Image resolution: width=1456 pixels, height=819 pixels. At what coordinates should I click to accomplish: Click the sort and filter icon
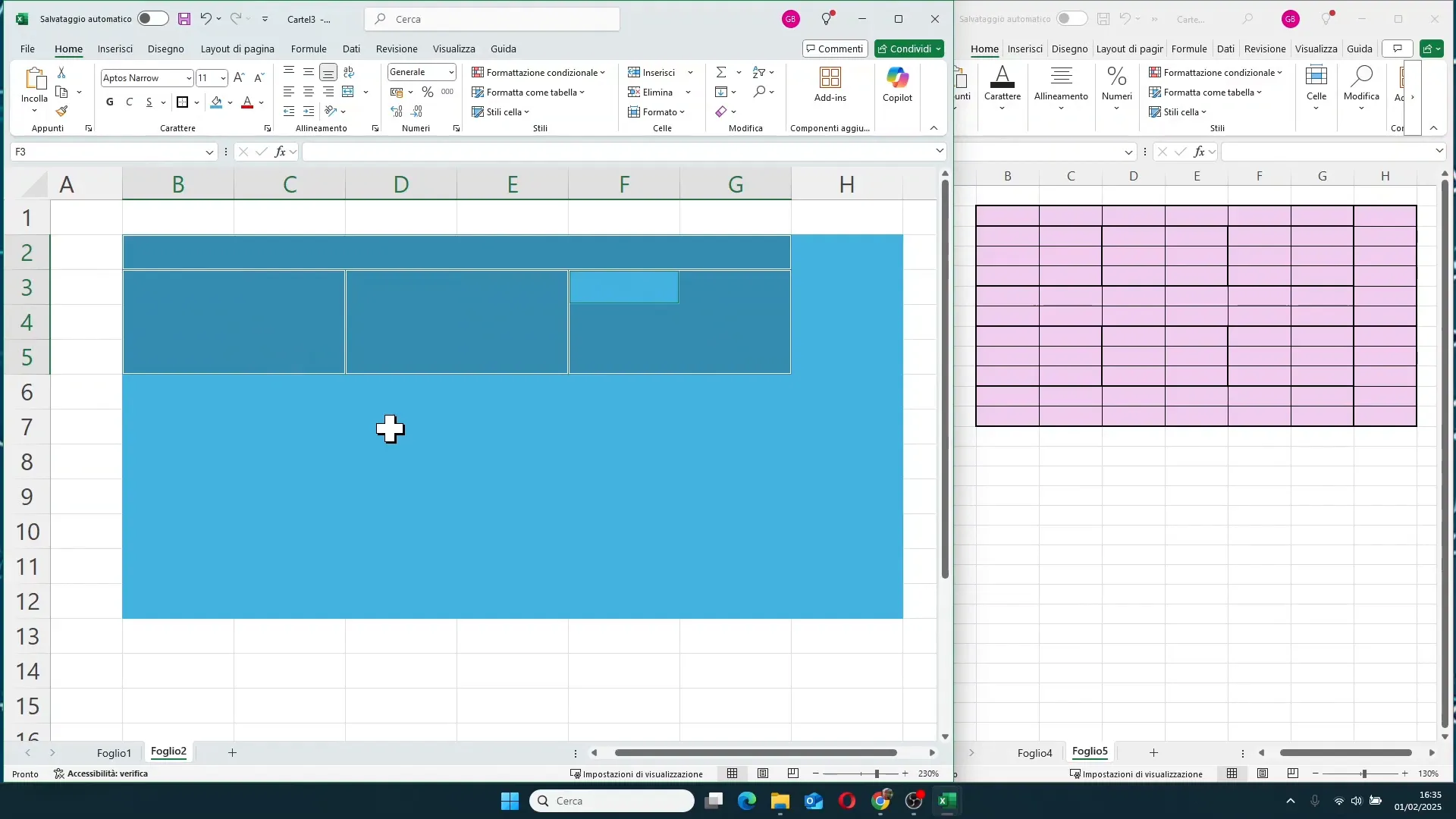pos(759,72)
